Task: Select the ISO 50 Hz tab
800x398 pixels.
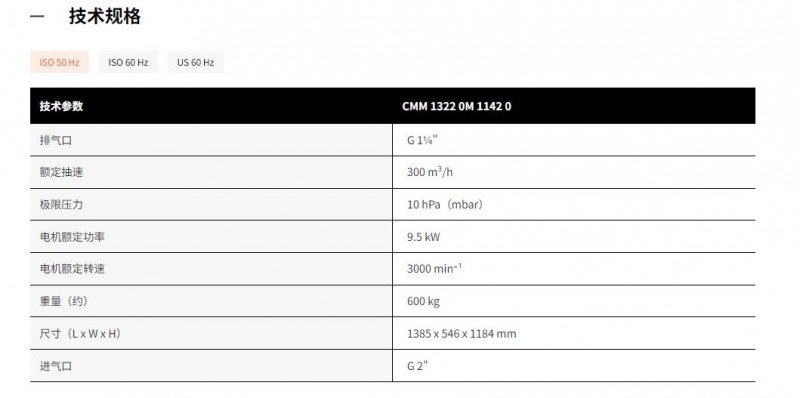Action: (59, 62)
